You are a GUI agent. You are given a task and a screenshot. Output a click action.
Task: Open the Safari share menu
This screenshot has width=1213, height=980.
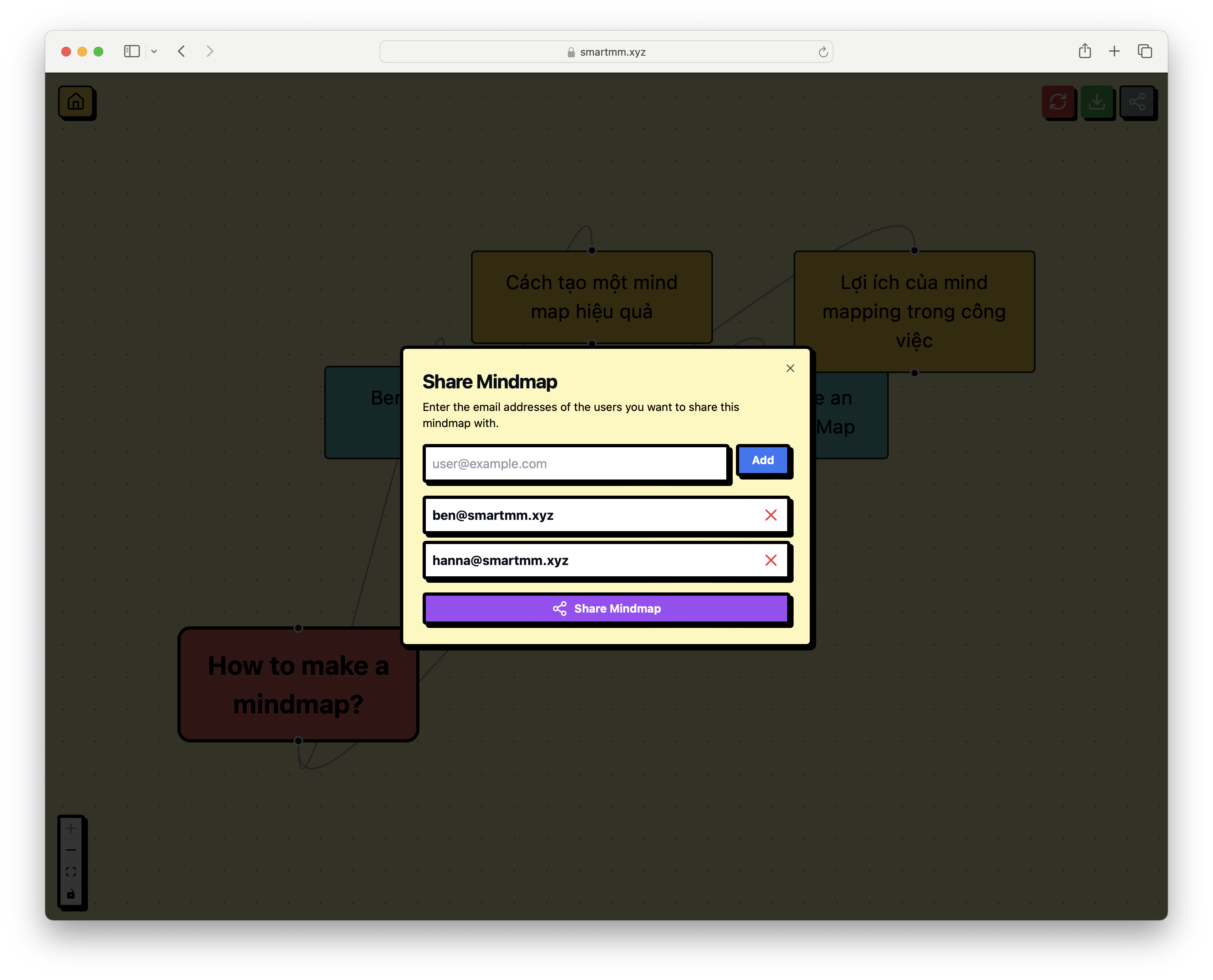[1084, 51]
